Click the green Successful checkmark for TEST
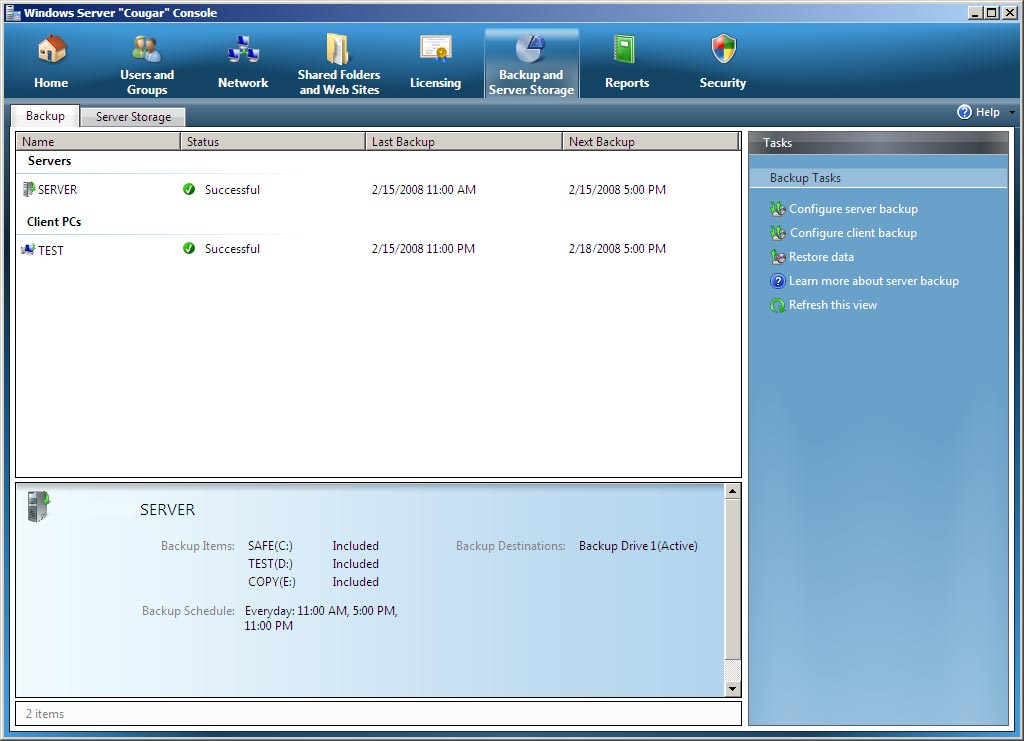The image size is (1024, 741). click(x=189, y=248)
